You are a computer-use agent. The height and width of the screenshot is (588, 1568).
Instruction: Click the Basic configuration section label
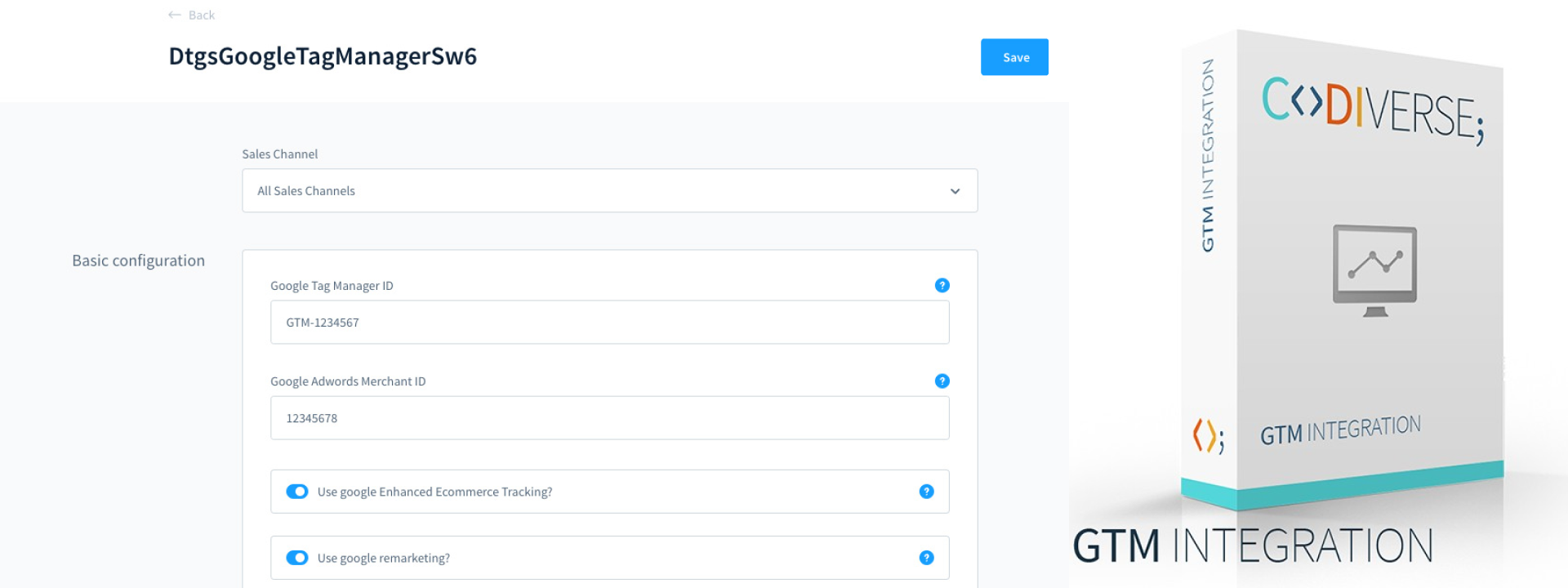pyautogui.click(x=138, y=261)
